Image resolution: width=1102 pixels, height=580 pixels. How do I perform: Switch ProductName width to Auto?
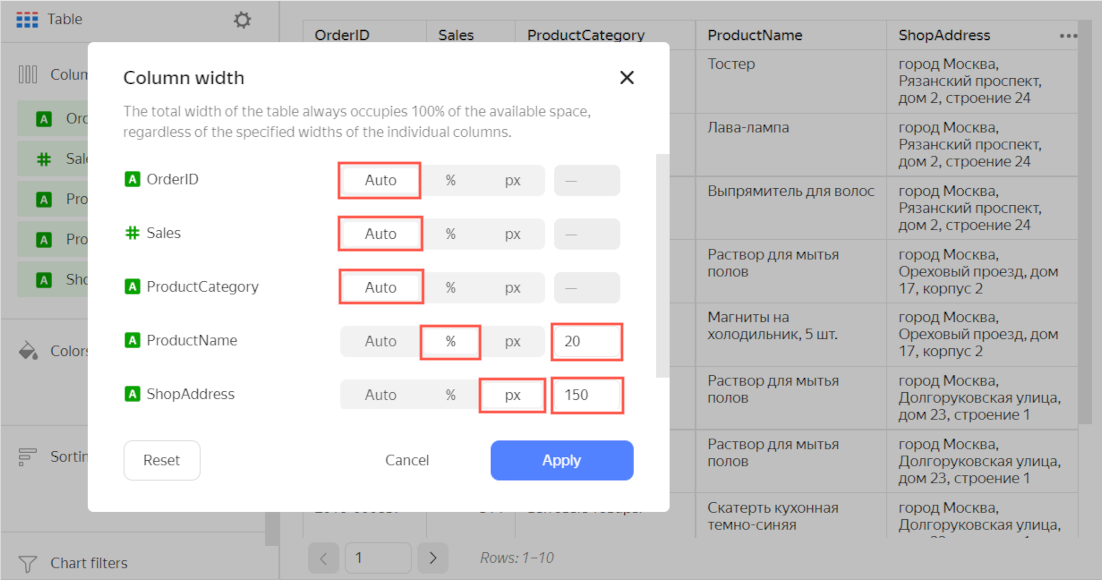[380, 341]
